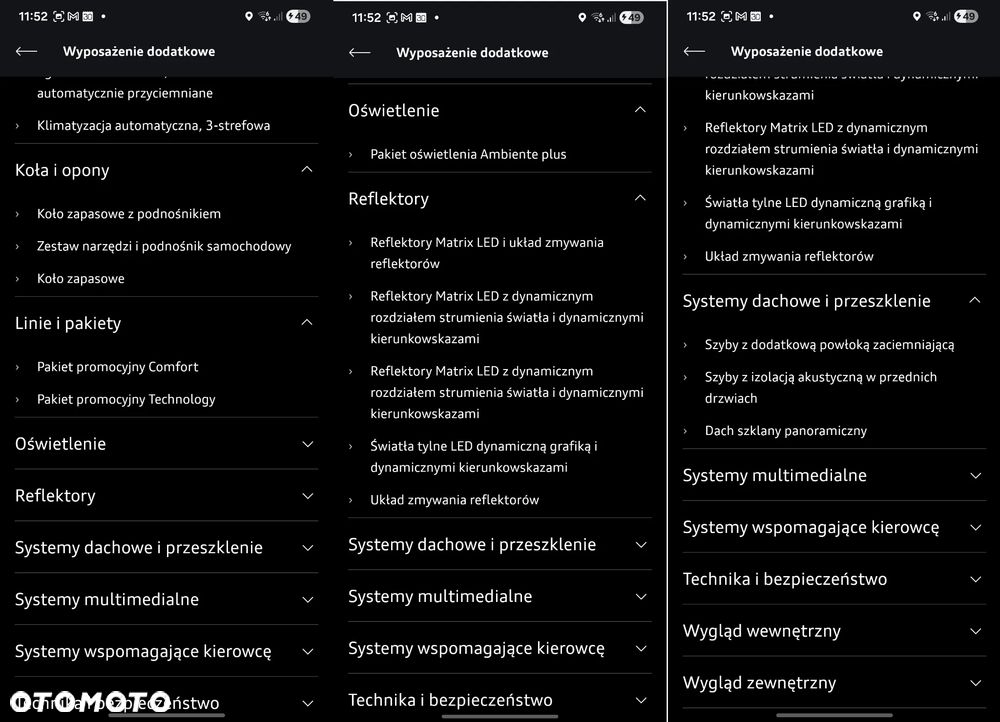The height and width of the screenshot is (722, 1000).
Task: Select 'Klimatyzacja automatyczna, 3-strefowa' item
Action: (x=153, y=126)
